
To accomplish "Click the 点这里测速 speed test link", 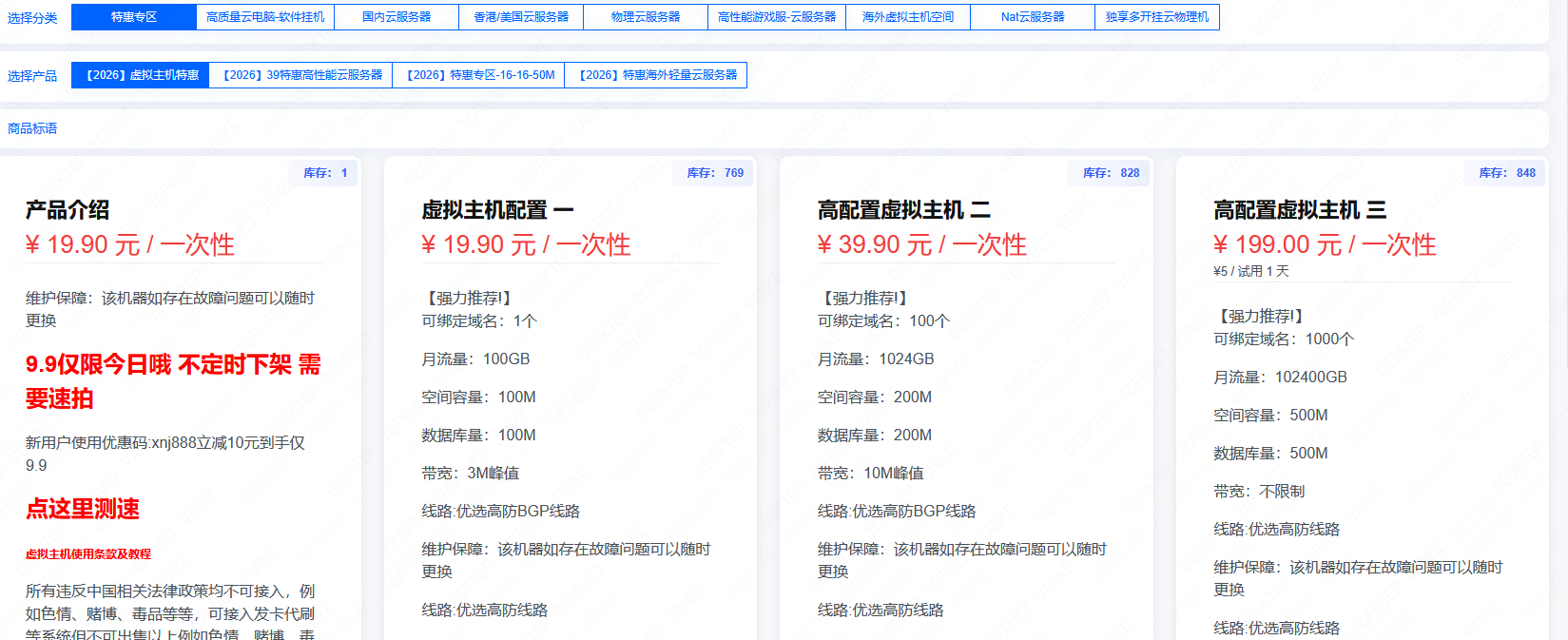I will click(x=83, y=509).
